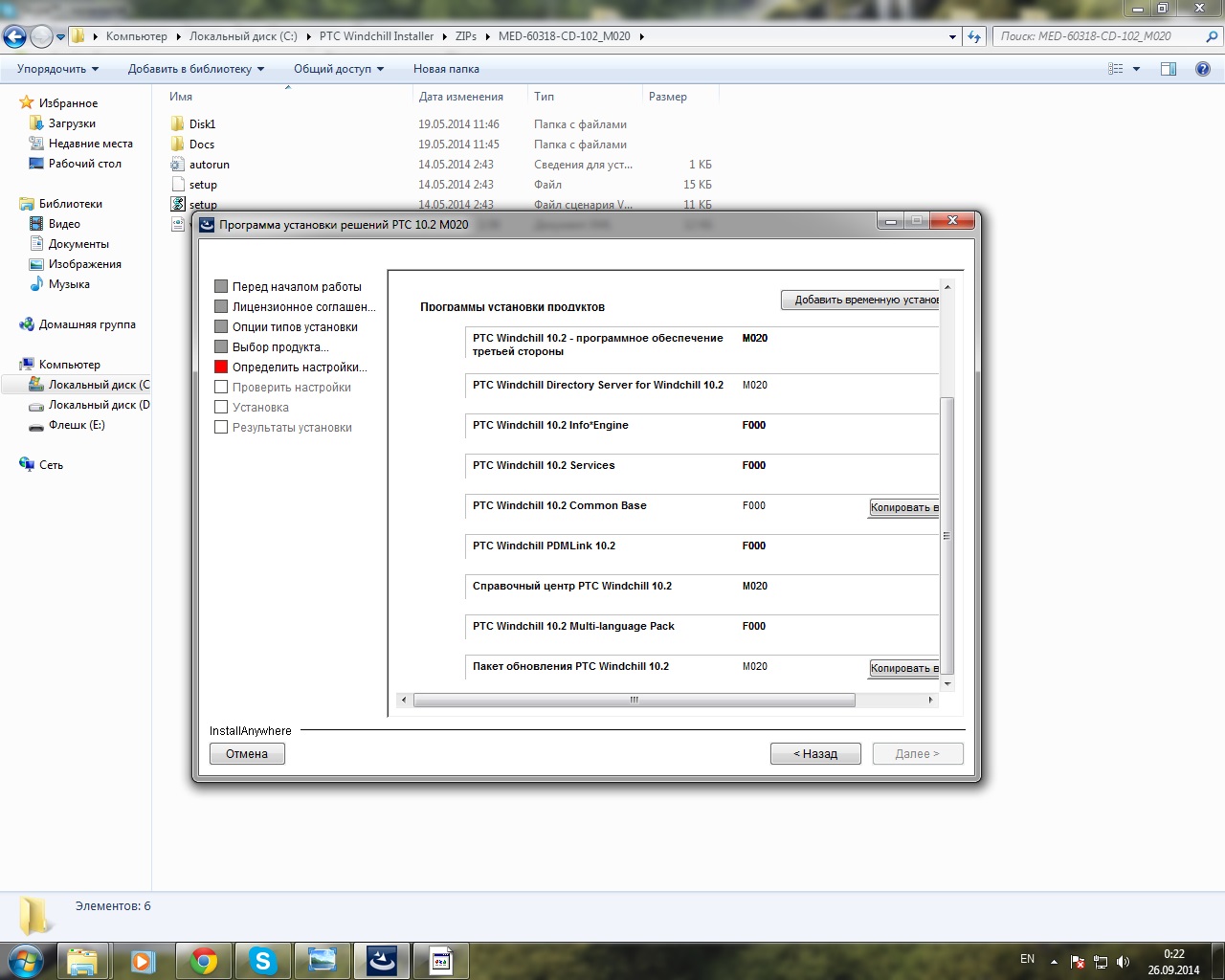This screenshot has width=1225, height=980.
Task: Click the network icon in system tray
Action: pyautogui.click(x=1101, y=962)
